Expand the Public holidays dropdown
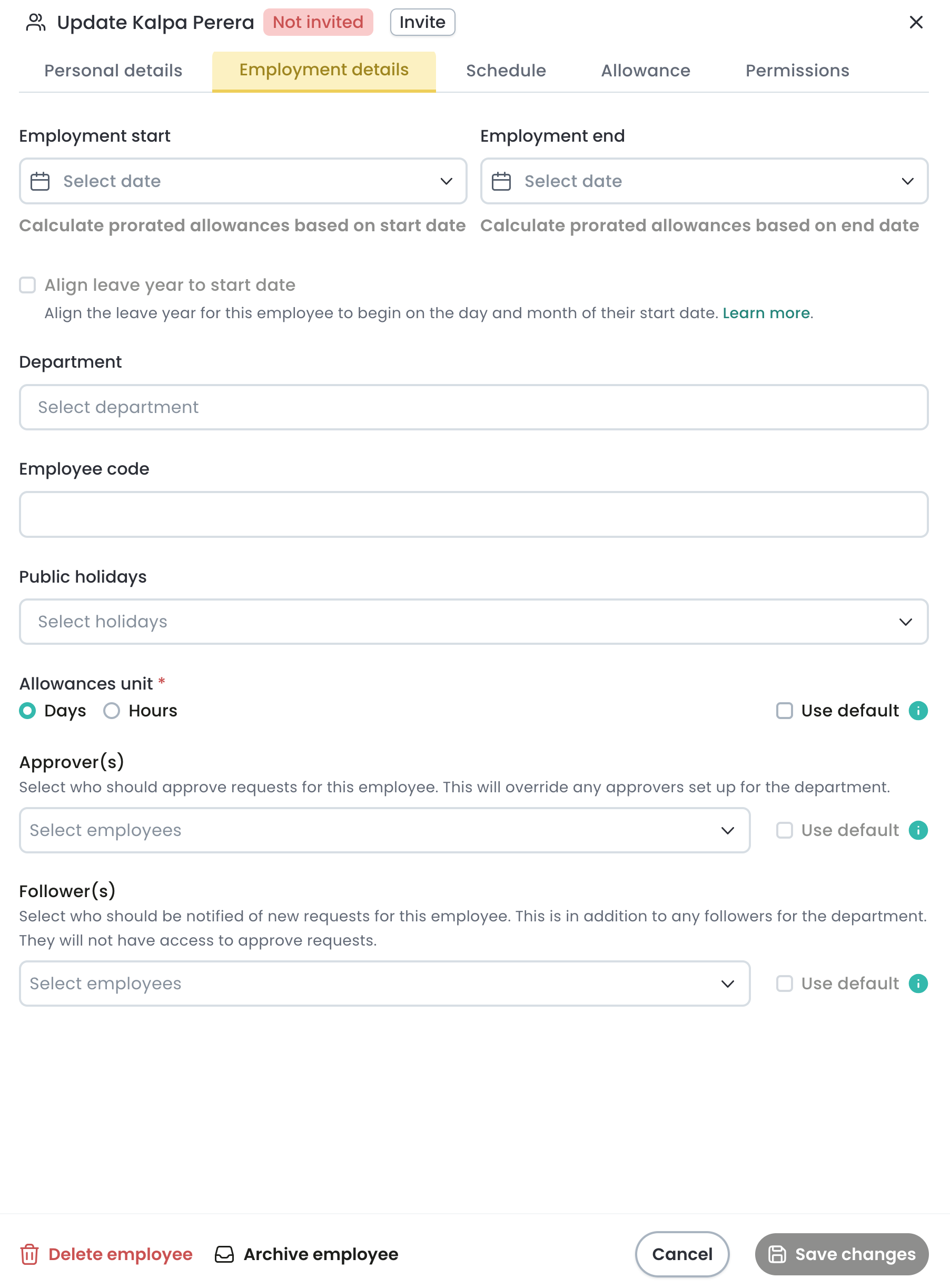Screen dimensions: 950x1288 [x=473, y=621]
